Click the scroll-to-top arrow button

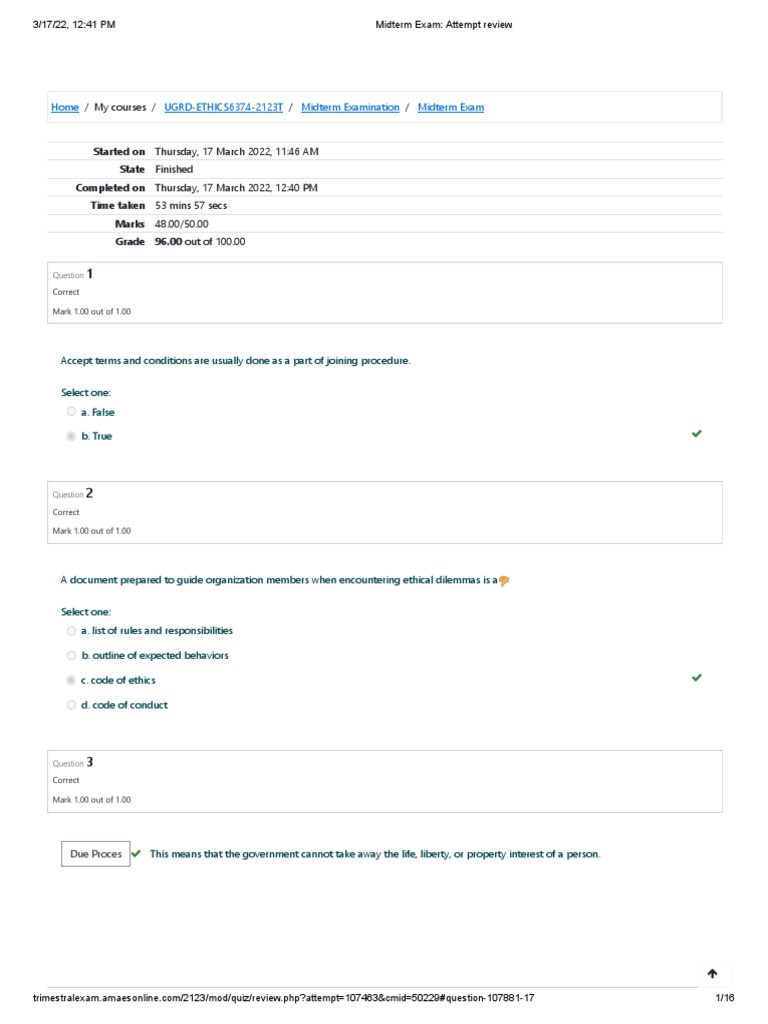pyautogui.click(x=712, y=974)
